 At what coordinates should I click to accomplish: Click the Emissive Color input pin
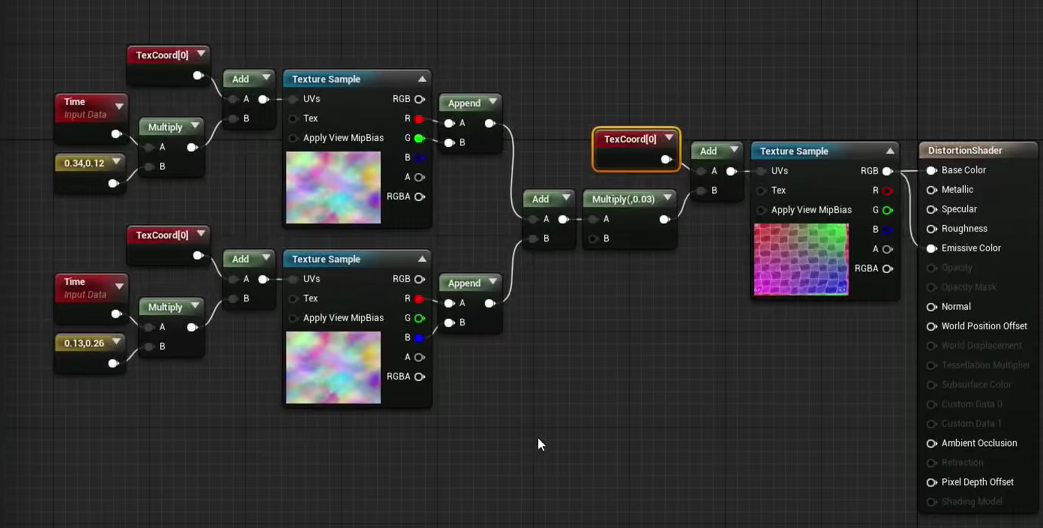(931, 249)
